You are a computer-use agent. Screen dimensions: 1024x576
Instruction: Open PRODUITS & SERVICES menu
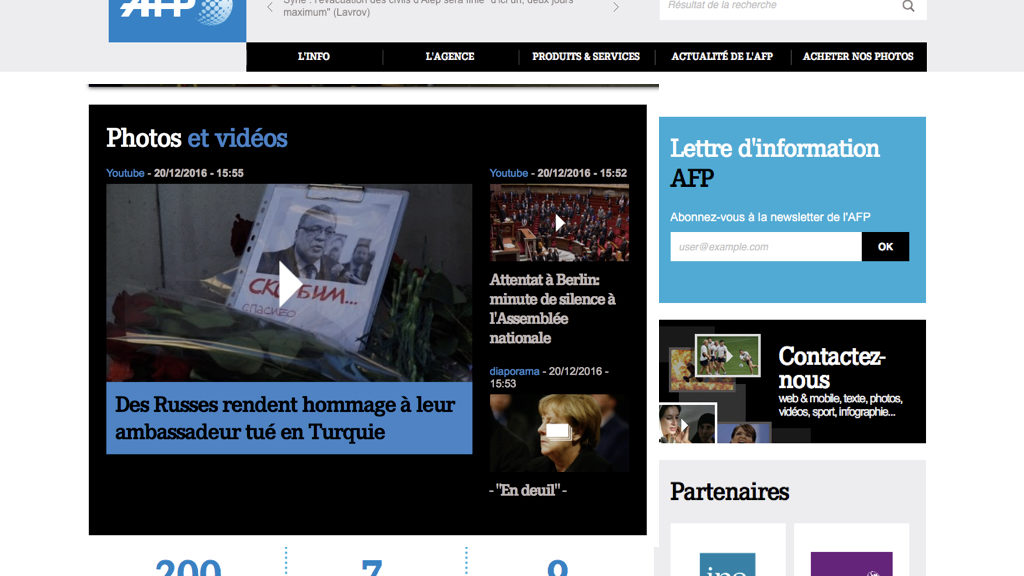click(x=586, y=57)
